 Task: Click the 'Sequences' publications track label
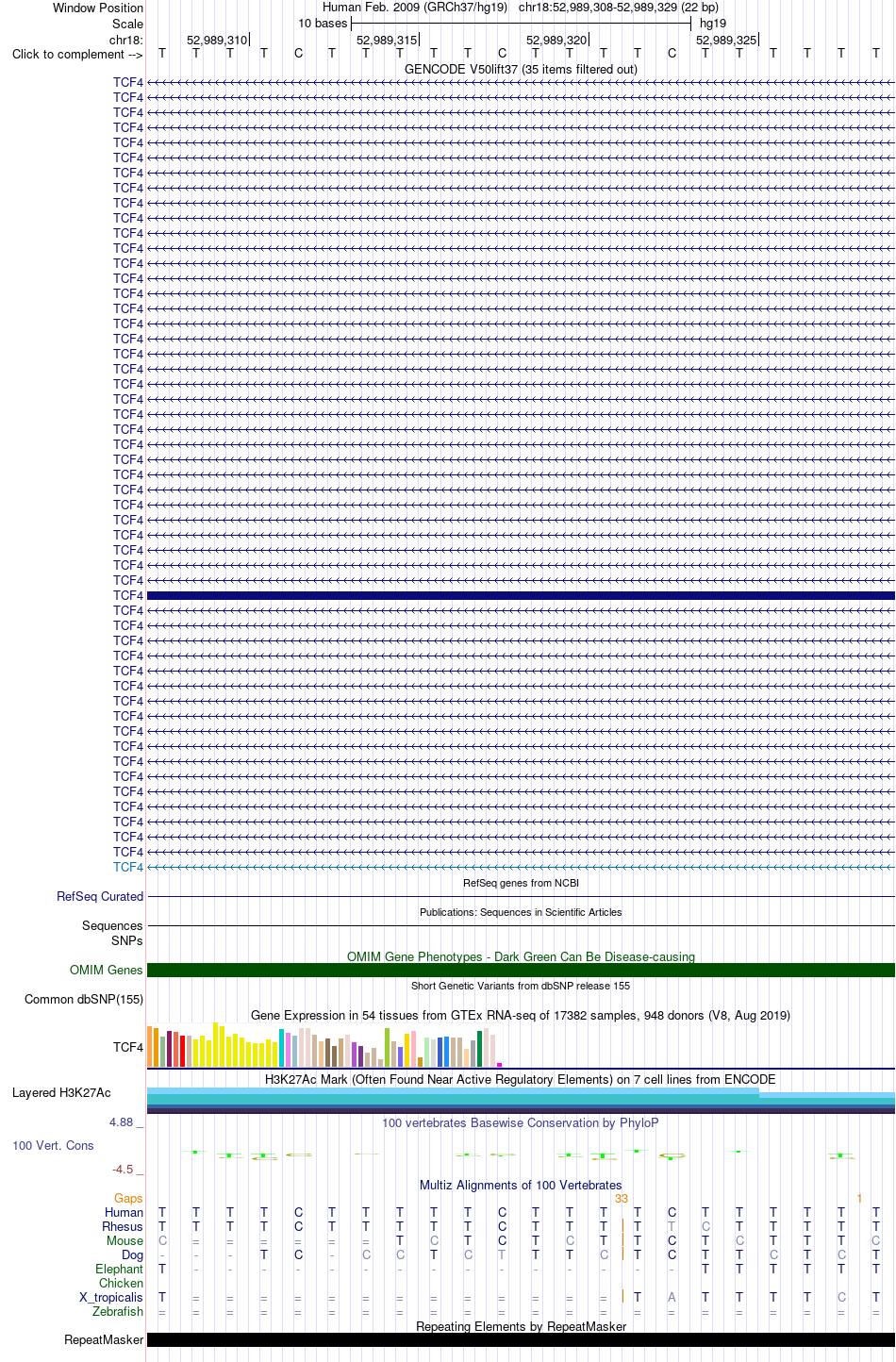click(112, 925)
